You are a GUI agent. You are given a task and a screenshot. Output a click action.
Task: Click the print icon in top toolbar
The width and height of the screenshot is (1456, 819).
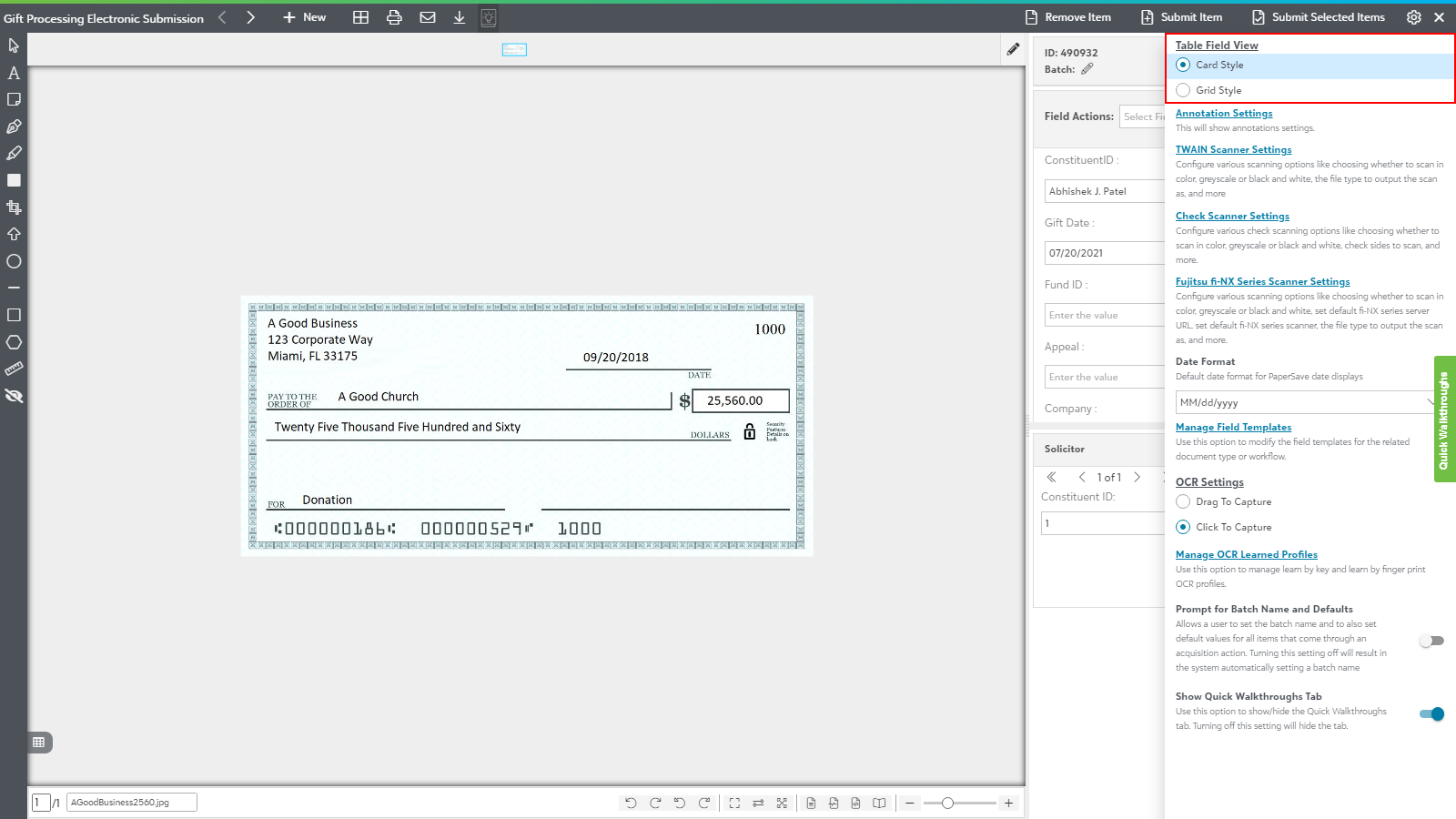coord(394,17)
